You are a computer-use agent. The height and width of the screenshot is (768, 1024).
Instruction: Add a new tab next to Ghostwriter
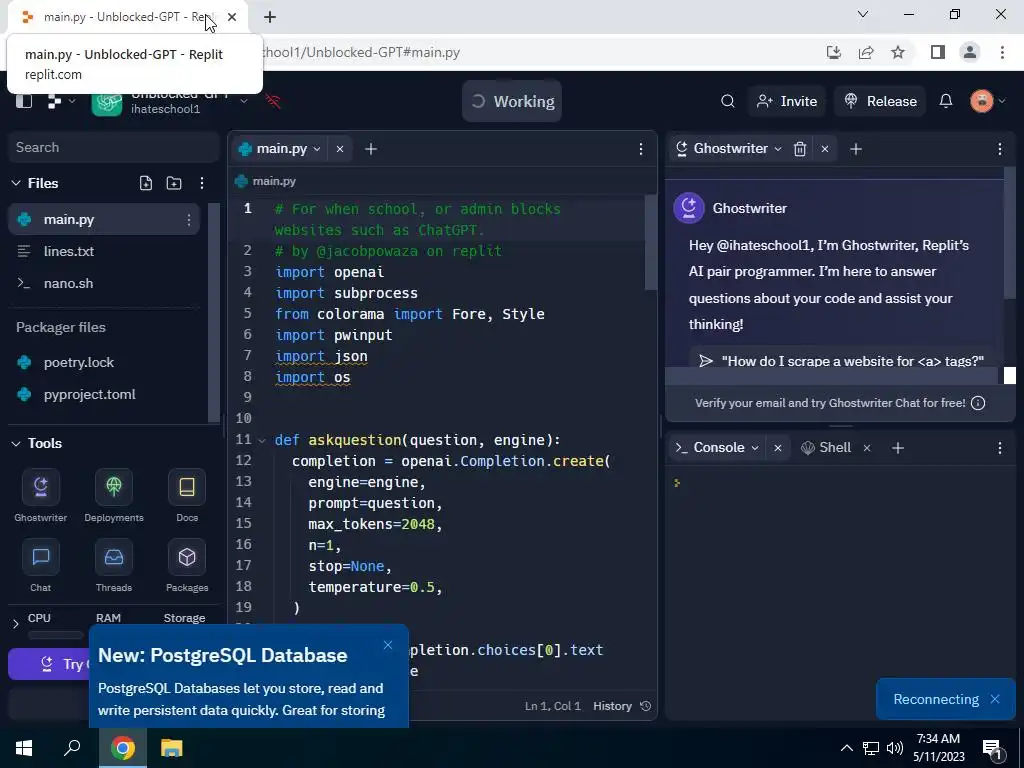(x=856, y=149)
